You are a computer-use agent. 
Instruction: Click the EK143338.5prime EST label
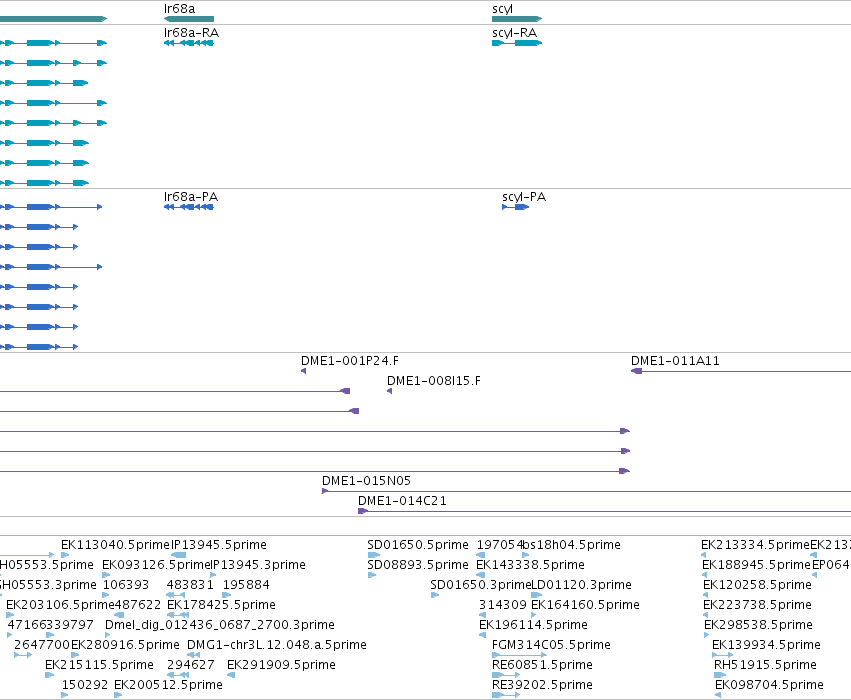click(x=530, y=564)
